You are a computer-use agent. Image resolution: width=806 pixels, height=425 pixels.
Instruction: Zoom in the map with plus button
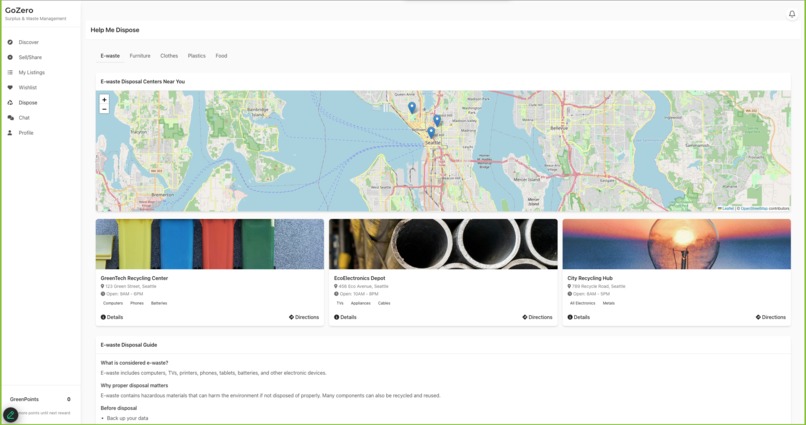tap(104, 100)
